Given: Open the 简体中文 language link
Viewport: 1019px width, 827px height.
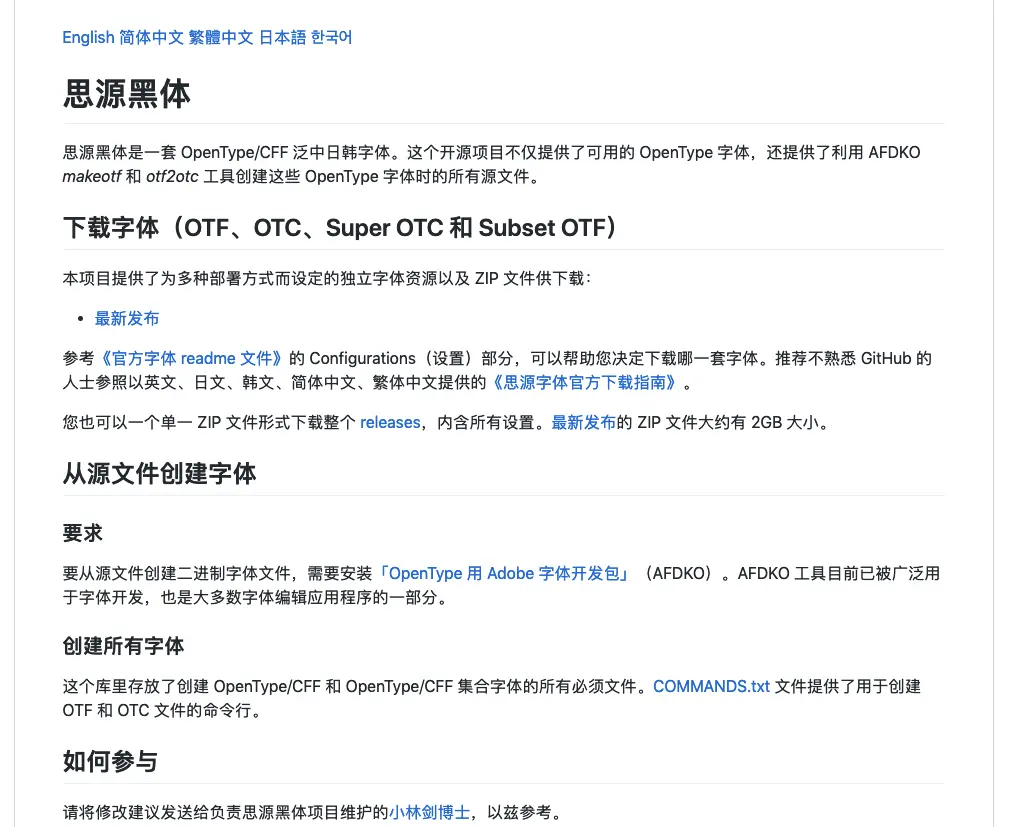Looking at the screenshot, I should point(151,38).
